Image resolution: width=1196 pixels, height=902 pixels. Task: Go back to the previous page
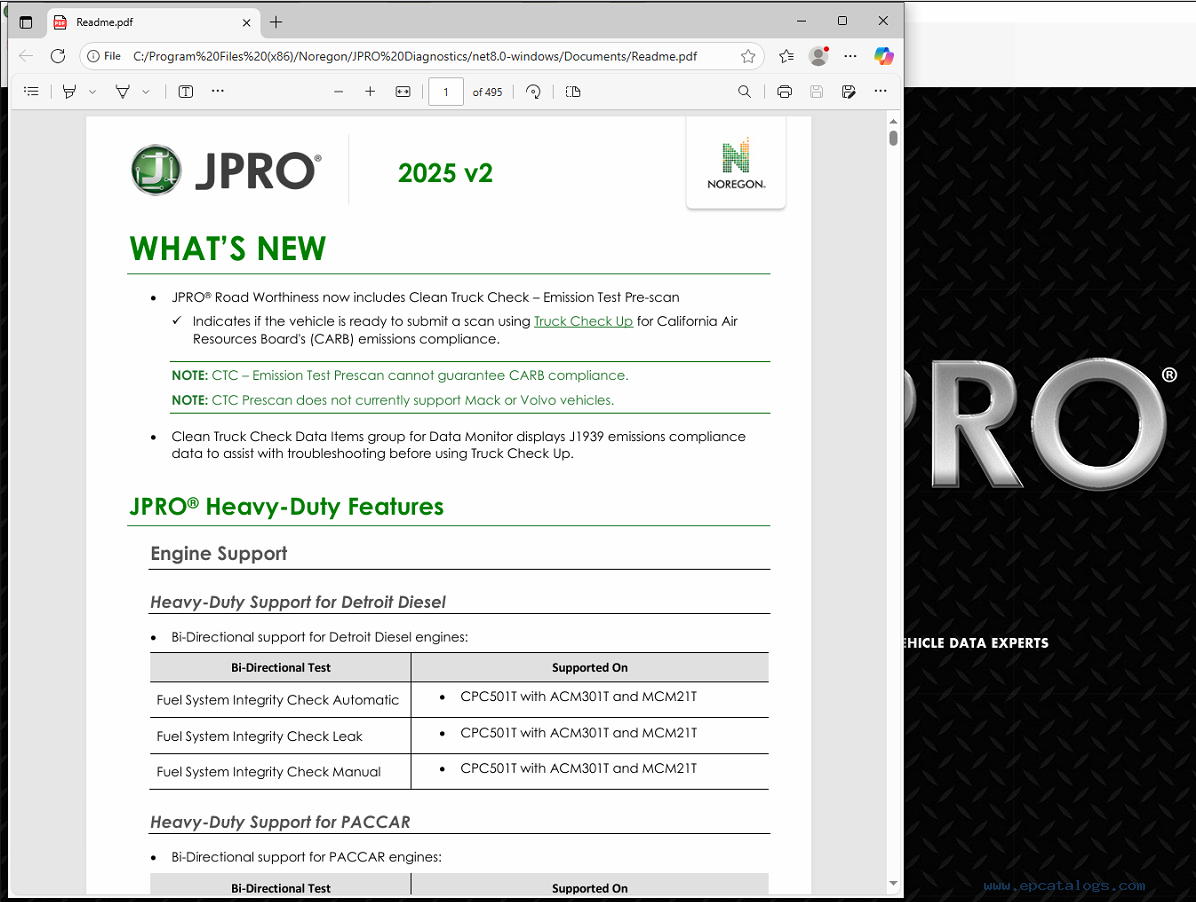(x=26, y=56)
